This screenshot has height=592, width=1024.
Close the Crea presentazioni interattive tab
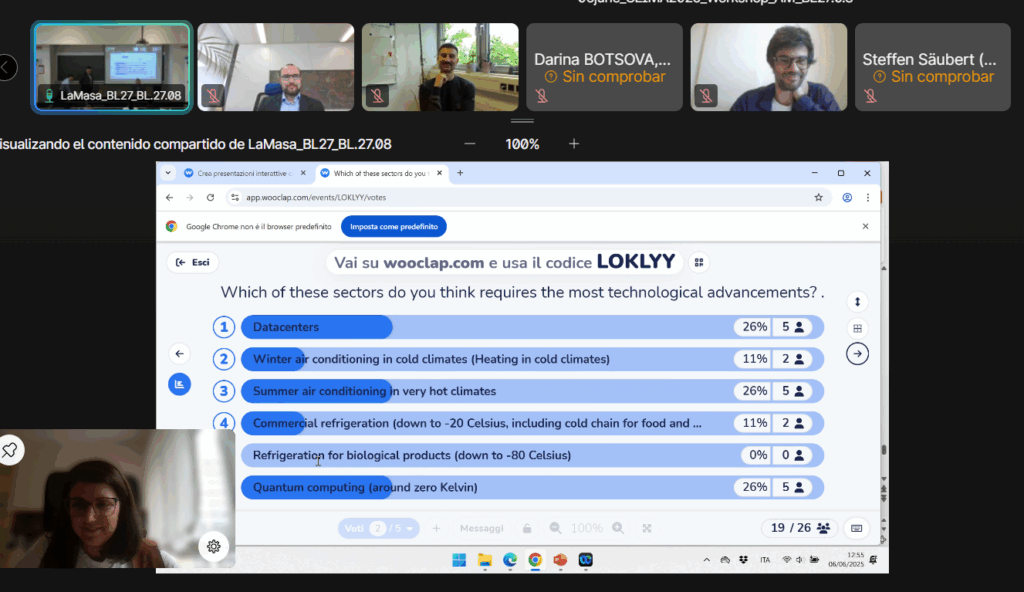[x=303, y=173]
